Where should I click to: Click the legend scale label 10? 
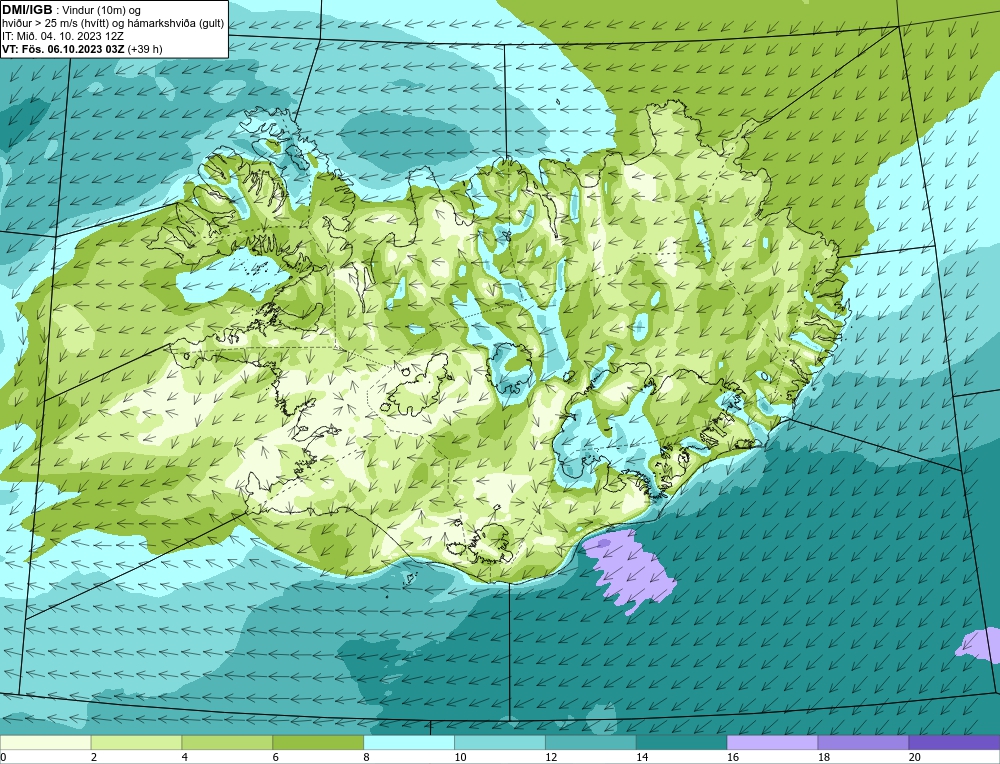[460, 757]
